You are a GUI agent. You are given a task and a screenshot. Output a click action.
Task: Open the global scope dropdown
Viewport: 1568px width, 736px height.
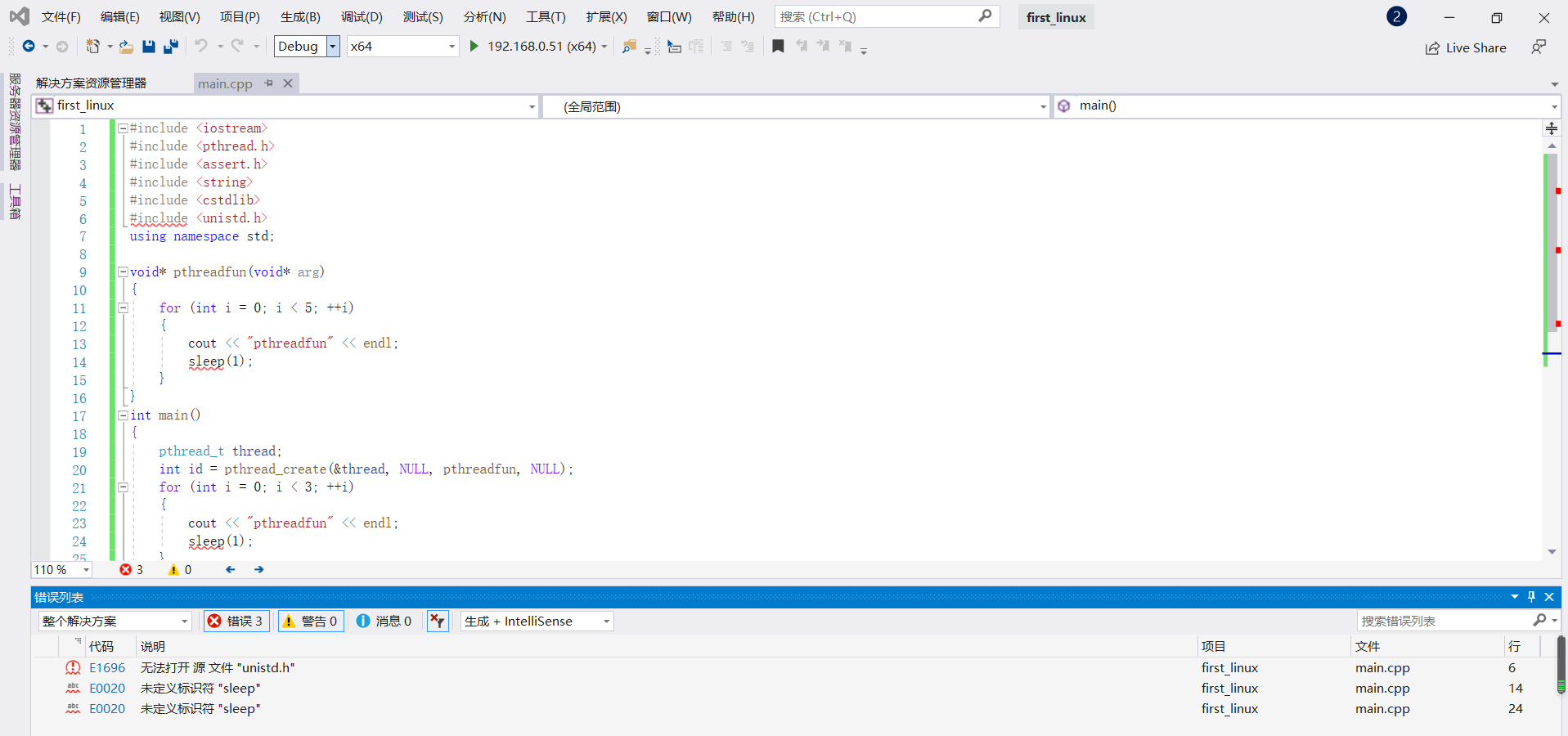tap(1043, 106)
